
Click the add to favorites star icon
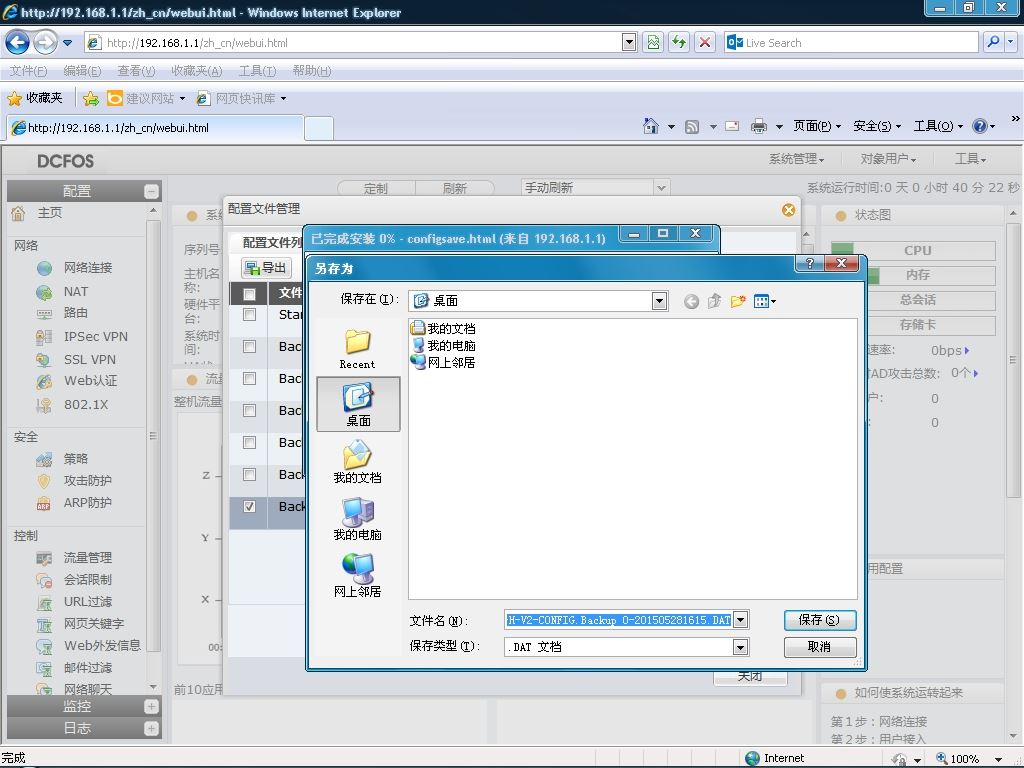click(x=91, y=99)
